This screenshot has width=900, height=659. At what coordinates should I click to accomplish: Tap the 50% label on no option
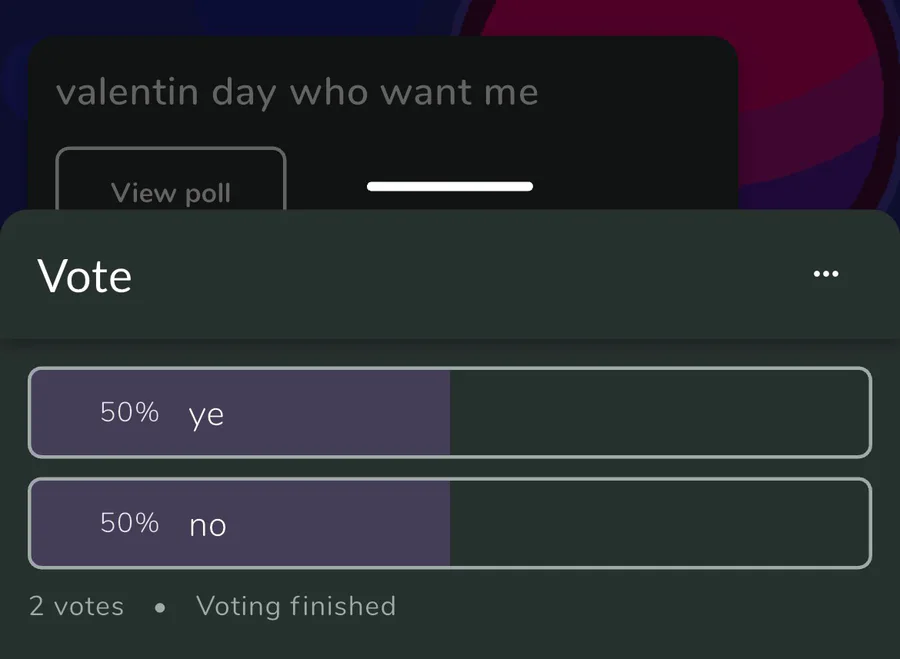[x=130, y=523]
